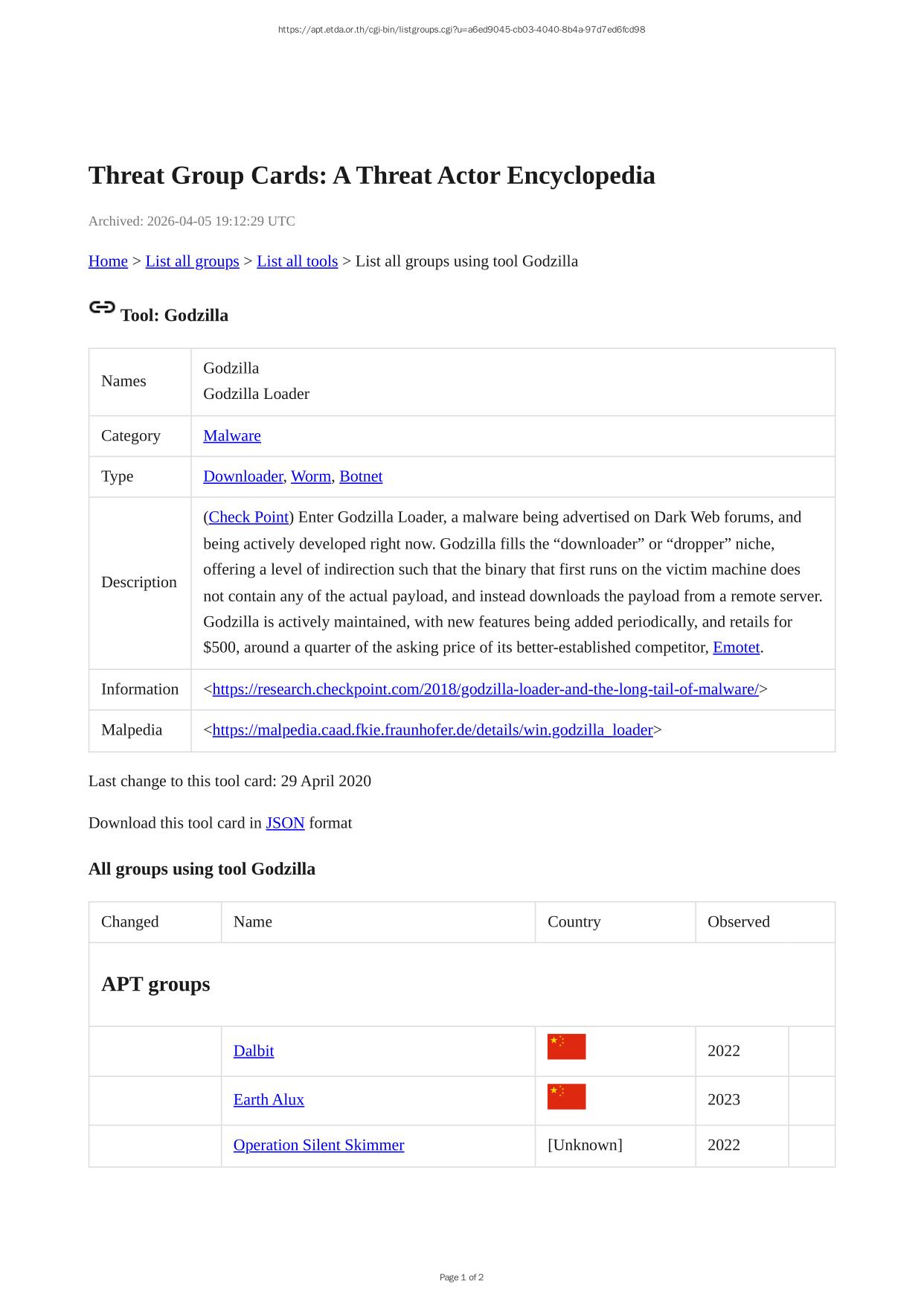
Task: Open the Malpedia godzilla_loader URL
Action: 432,730
